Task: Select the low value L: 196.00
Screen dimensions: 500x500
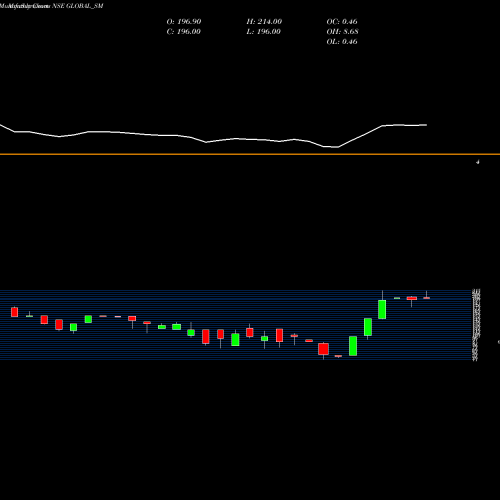Action: (263, 32)
